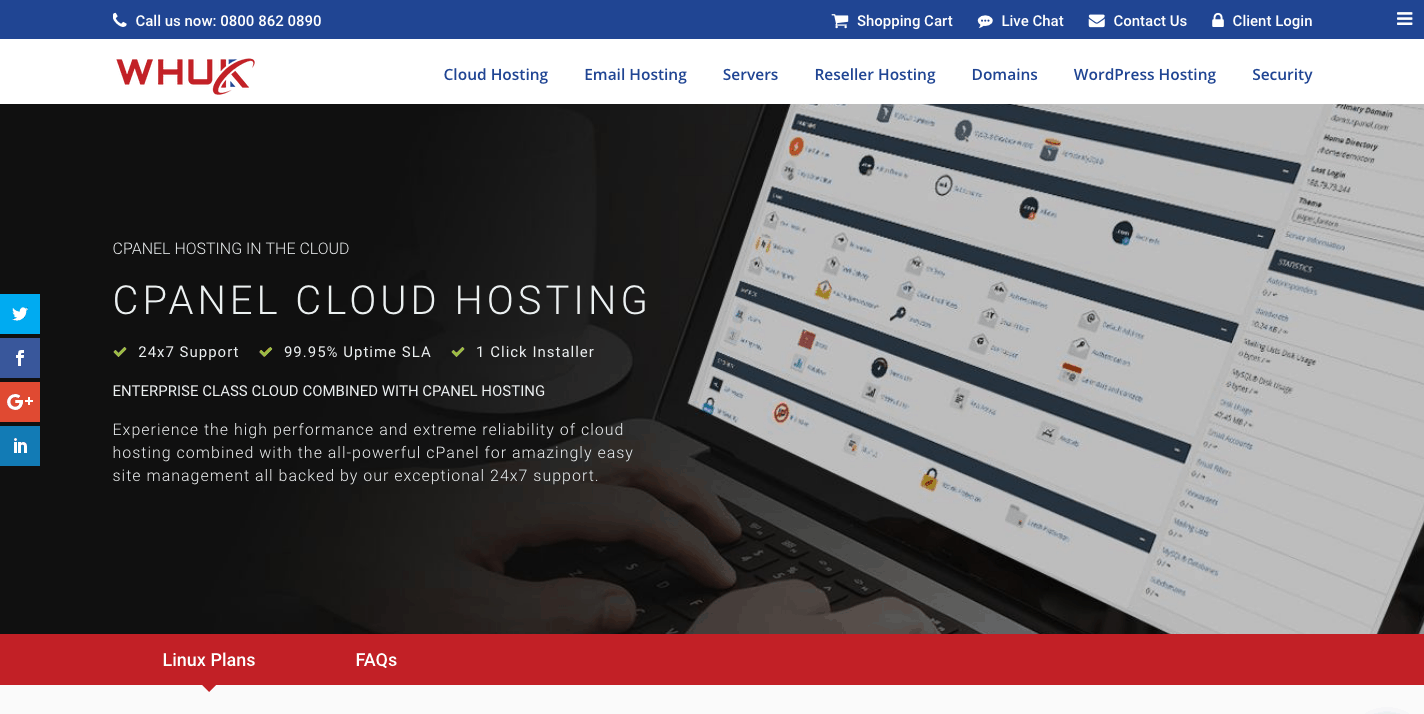Open the WordPress Hosting menu
The image size is (1424, 714).
click(1145, 74)
